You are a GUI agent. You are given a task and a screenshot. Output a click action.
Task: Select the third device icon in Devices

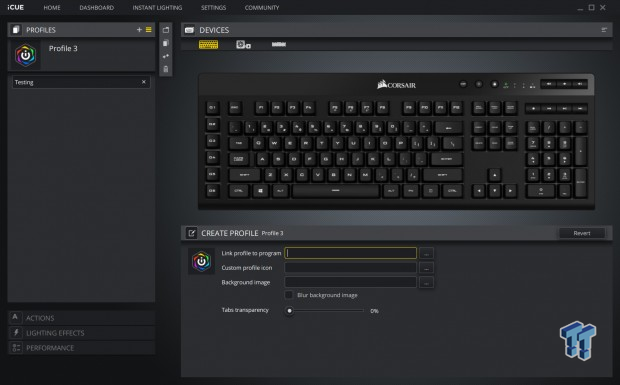pos(279,44)
